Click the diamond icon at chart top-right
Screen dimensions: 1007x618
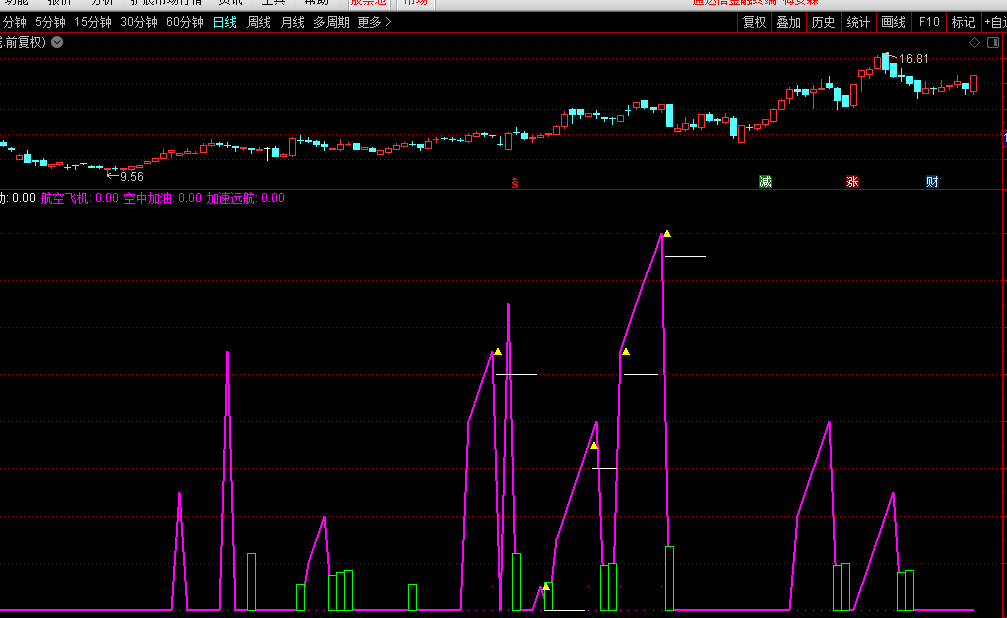[975, 42]
